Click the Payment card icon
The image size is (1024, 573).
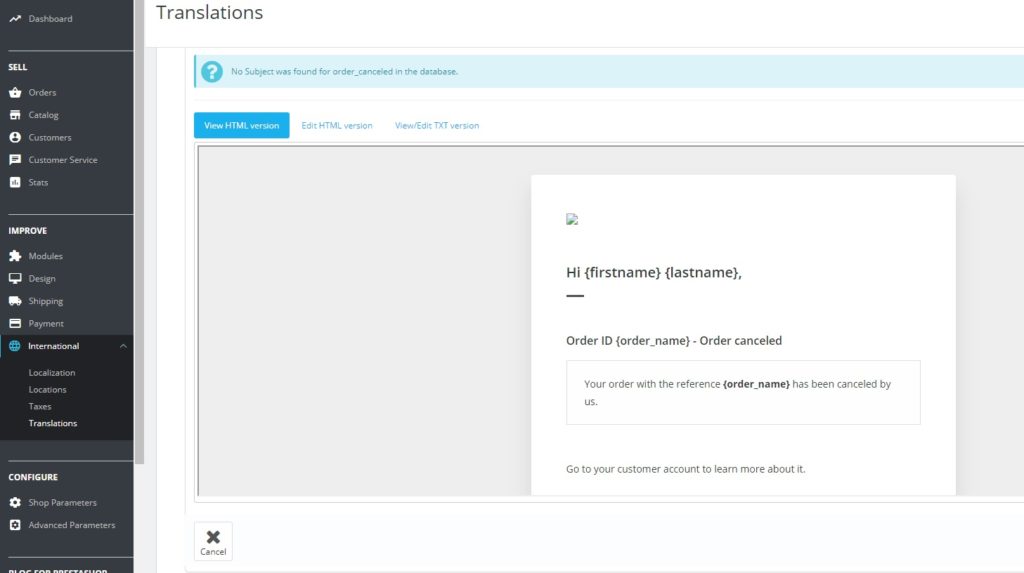pyautogui.click(x=15, y=323)
